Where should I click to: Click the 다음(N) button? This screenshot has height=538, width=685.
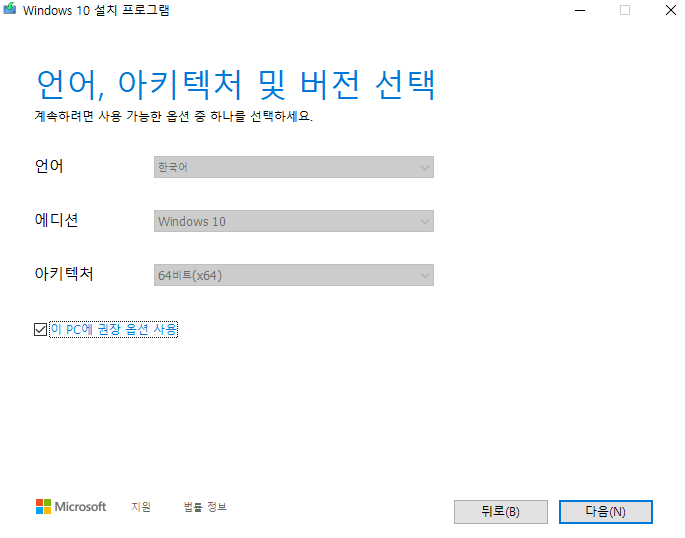[605, 511]
